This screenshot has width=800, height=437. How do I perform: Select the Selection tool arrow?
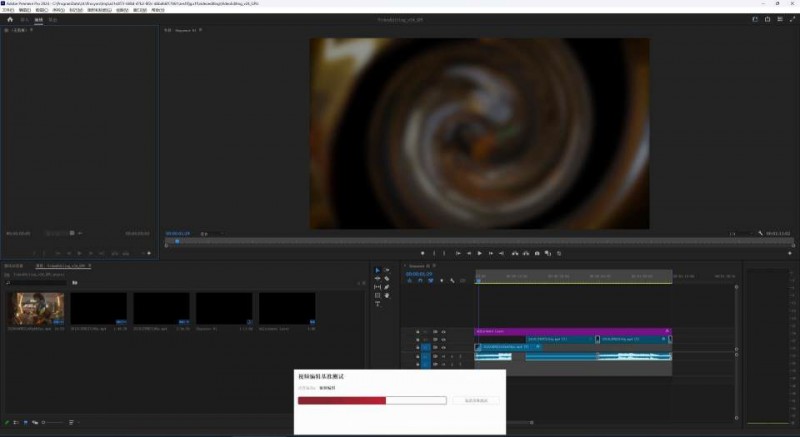377,270
